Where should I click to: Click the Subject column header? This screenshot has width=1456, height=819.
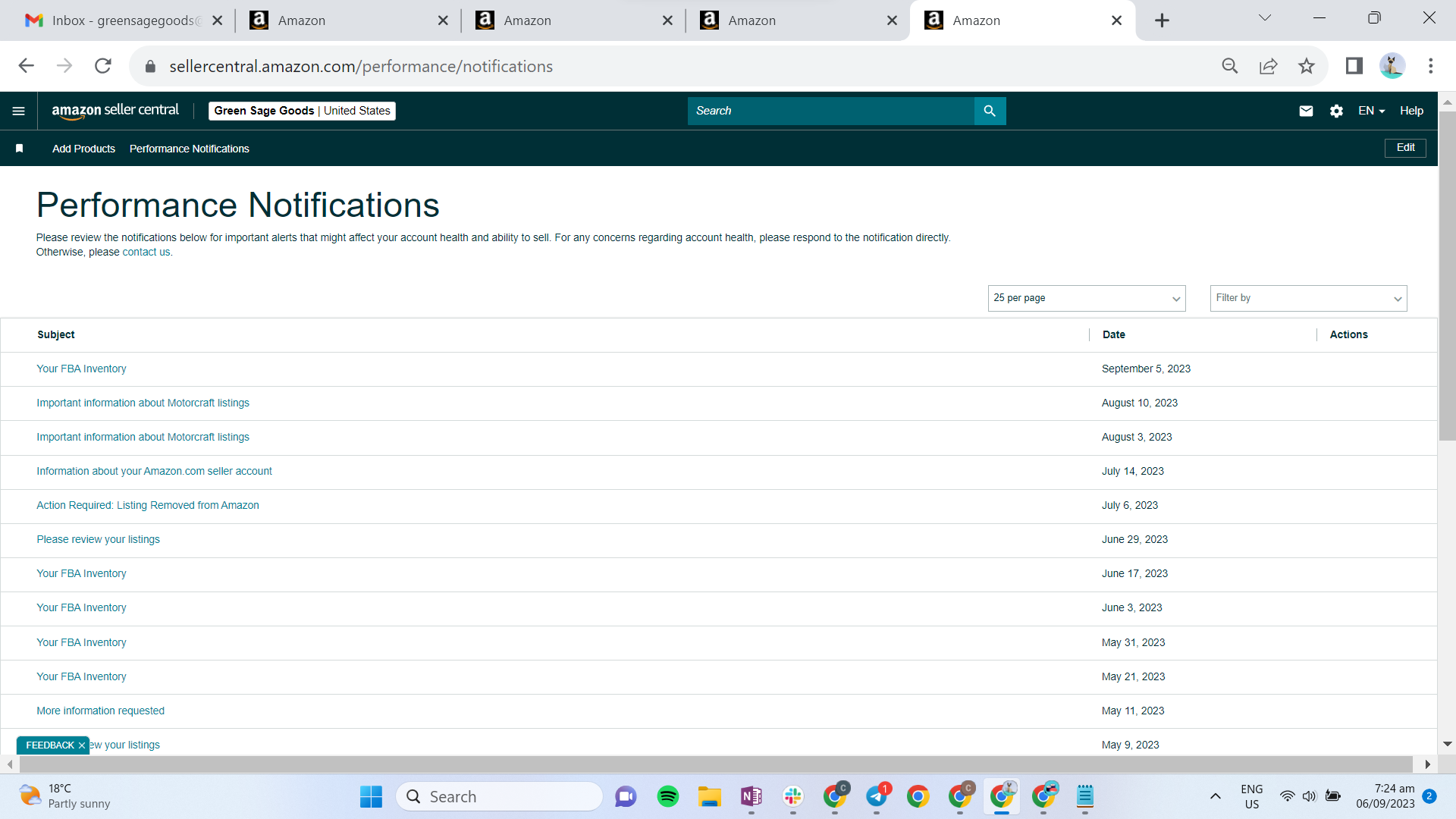coord(56,335)
